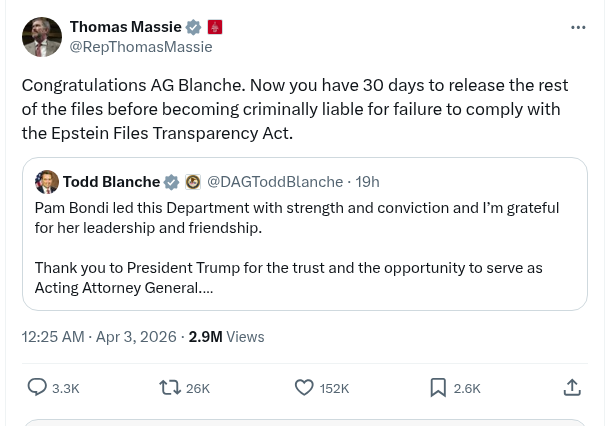Click the DOJ seal badge by Blanche
Screen dimensions: 608x426
193,182
